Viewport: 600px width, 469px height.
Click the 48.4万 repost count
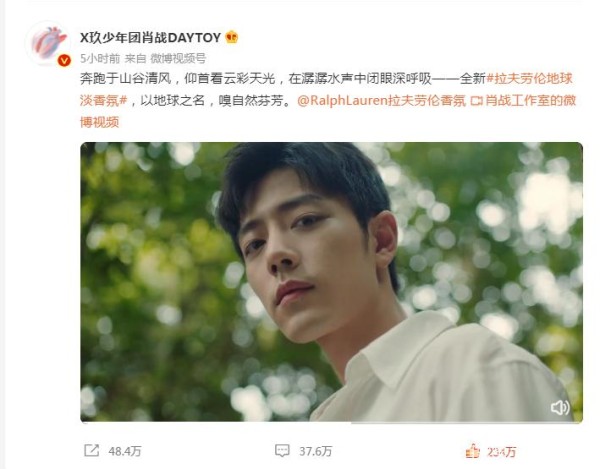click(x=125, y=451)
